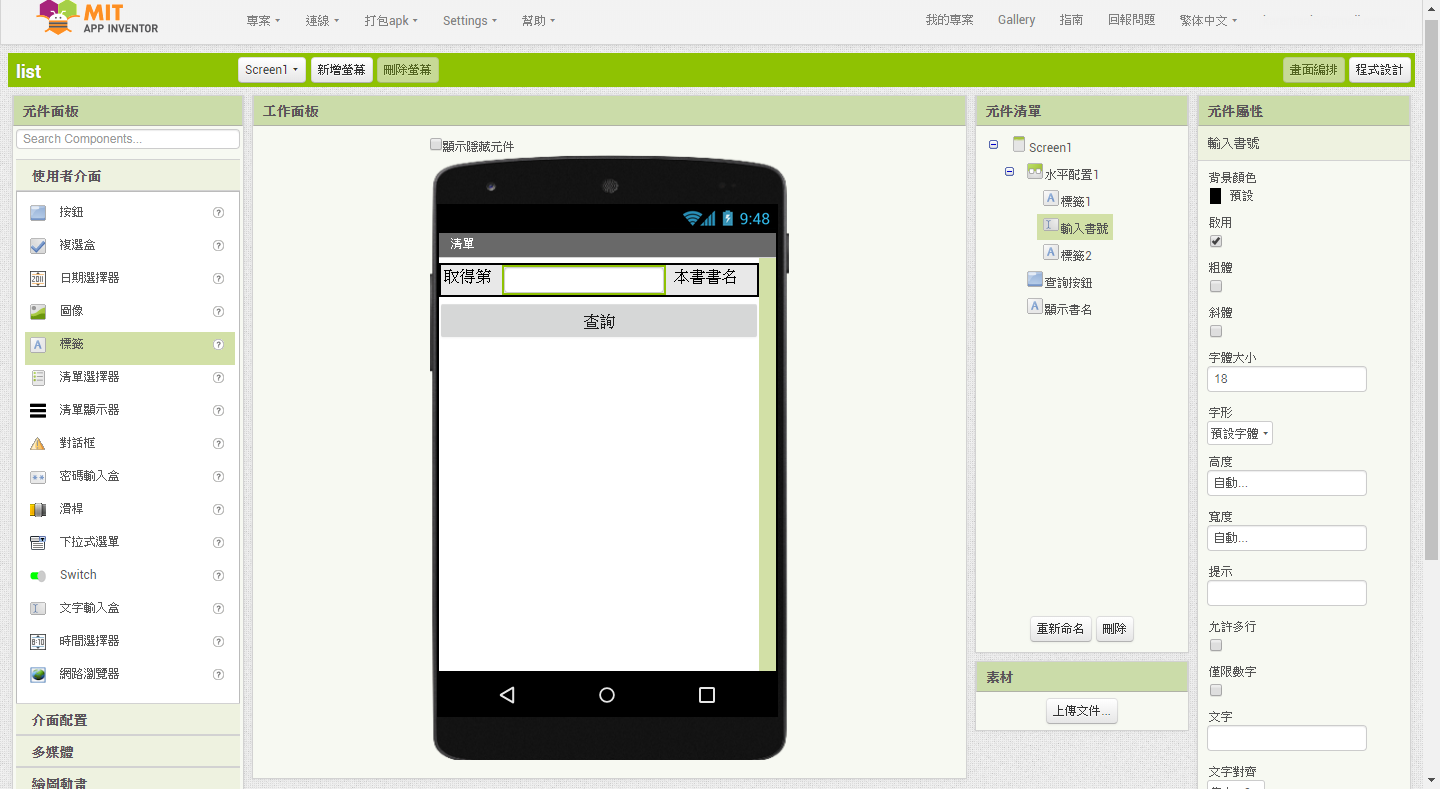
Task: Tap the phone preview recent apps square icon
Action: pyautogui.click(x=707, y=695)
